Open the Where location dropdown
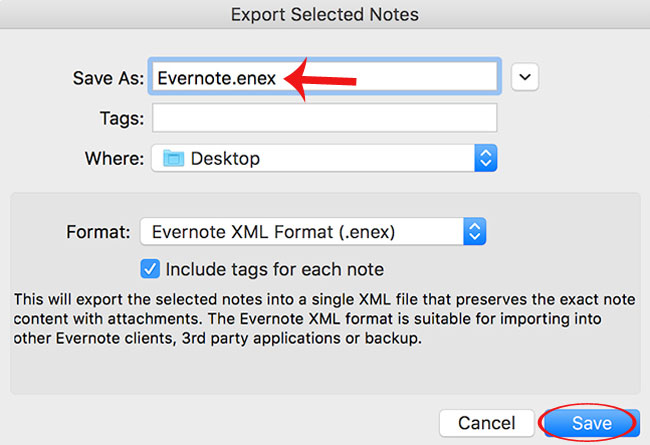This screenshot has height=445, width=650. 324,158
